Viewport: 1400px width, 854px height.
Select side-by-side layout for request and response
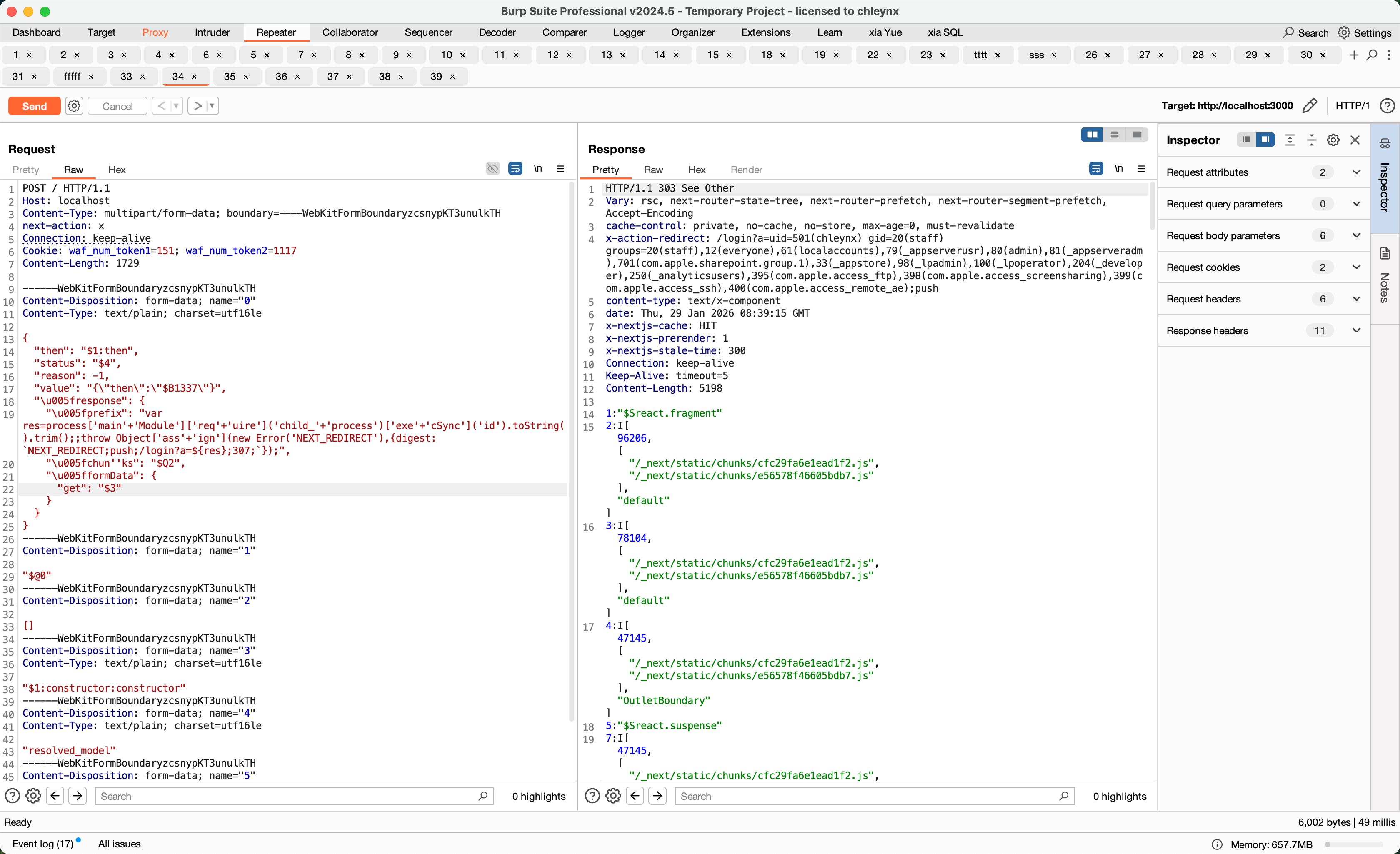(1091, 135)
